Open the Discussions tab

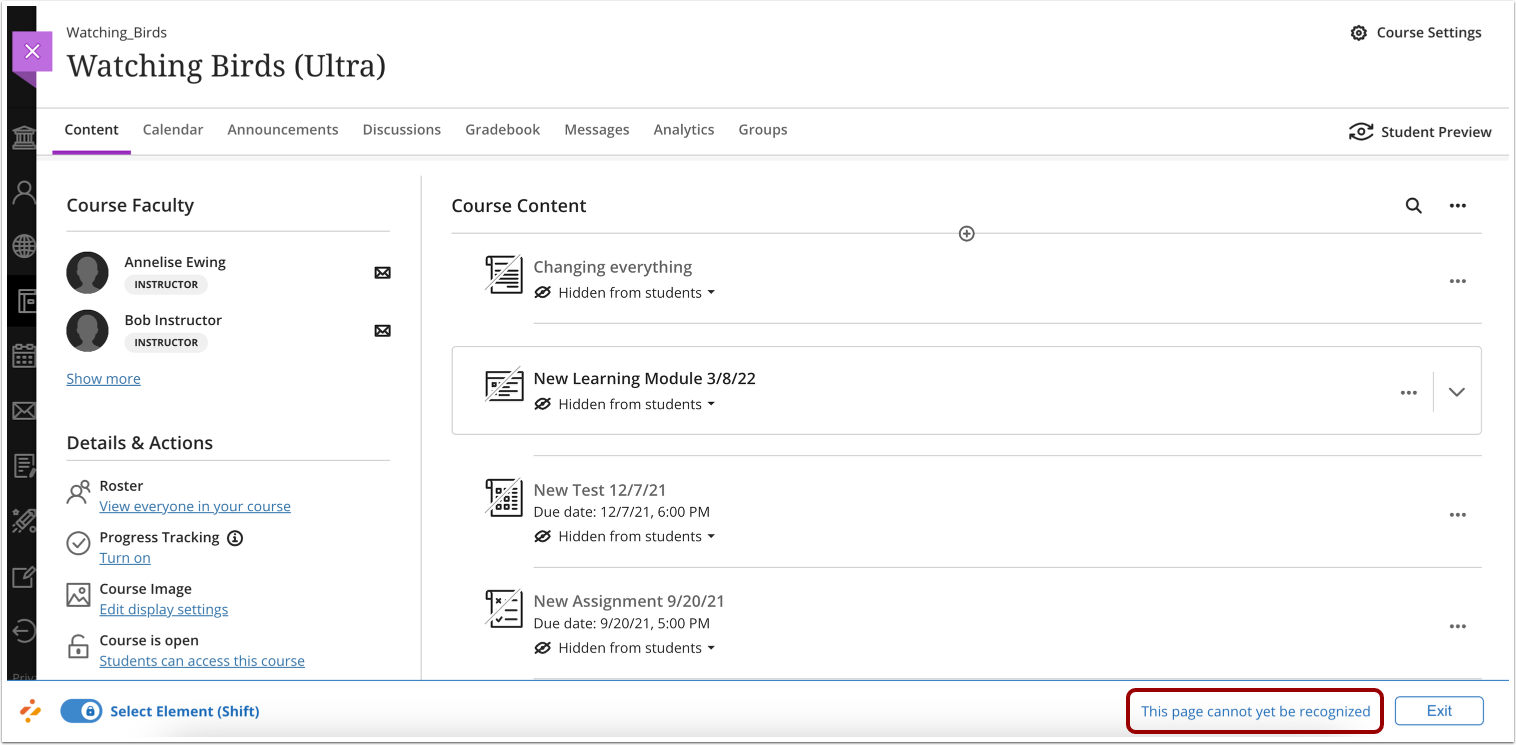(x=402, y=130)
